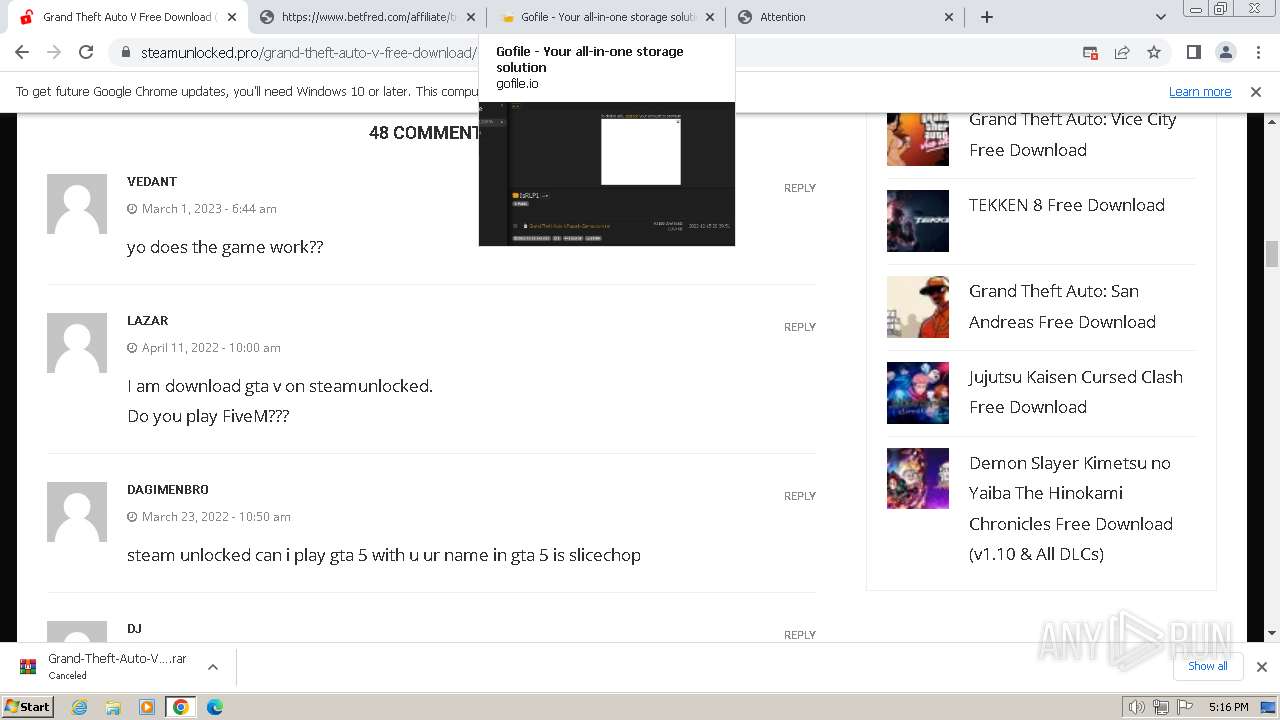Image resolution: width=1280 pixels, height=720 pixels.
Task: Click VEDANT's avatar image
Action: (x=77, y=204)
